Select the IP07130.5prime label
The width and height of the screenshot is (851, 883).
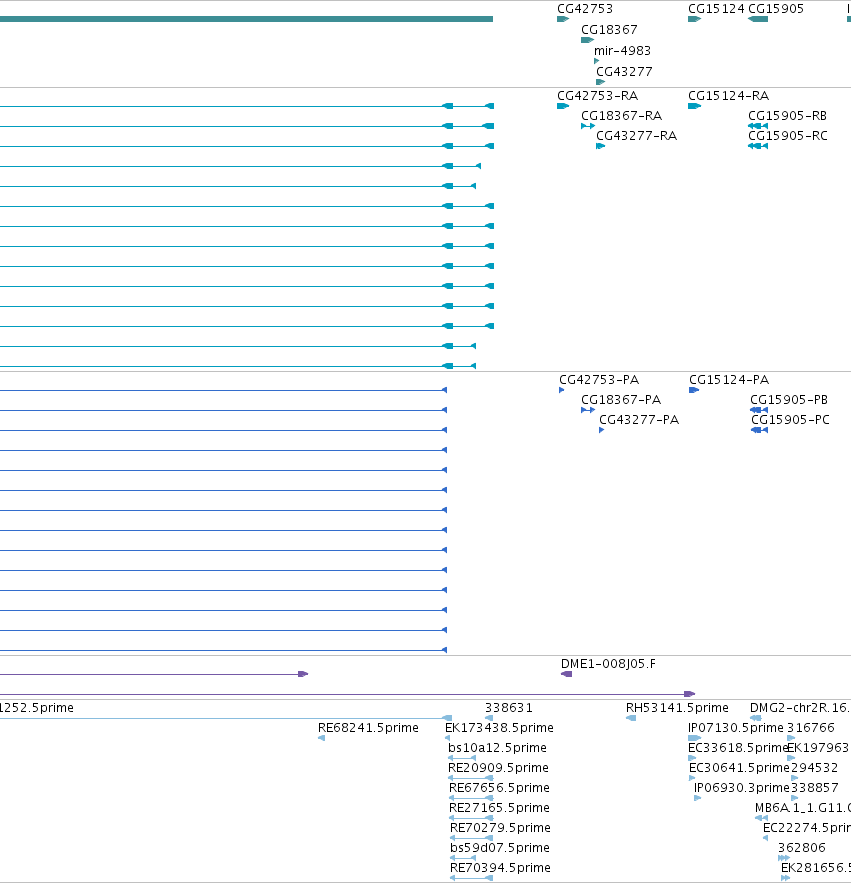coord(736,728)
